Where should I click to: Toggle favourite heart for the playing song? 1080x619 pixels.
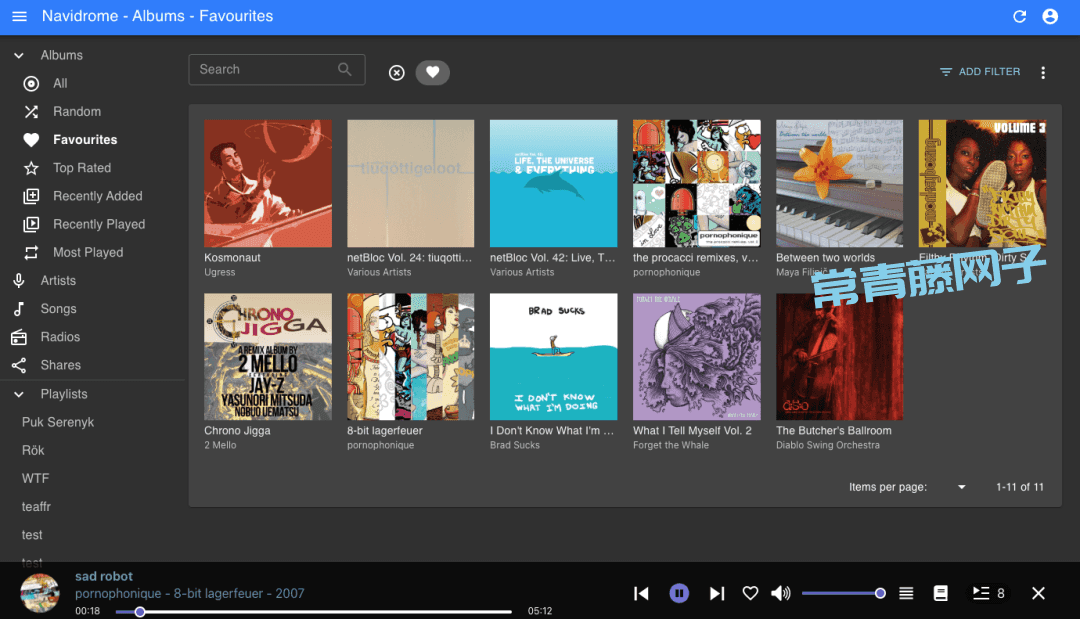coord(750,594)
